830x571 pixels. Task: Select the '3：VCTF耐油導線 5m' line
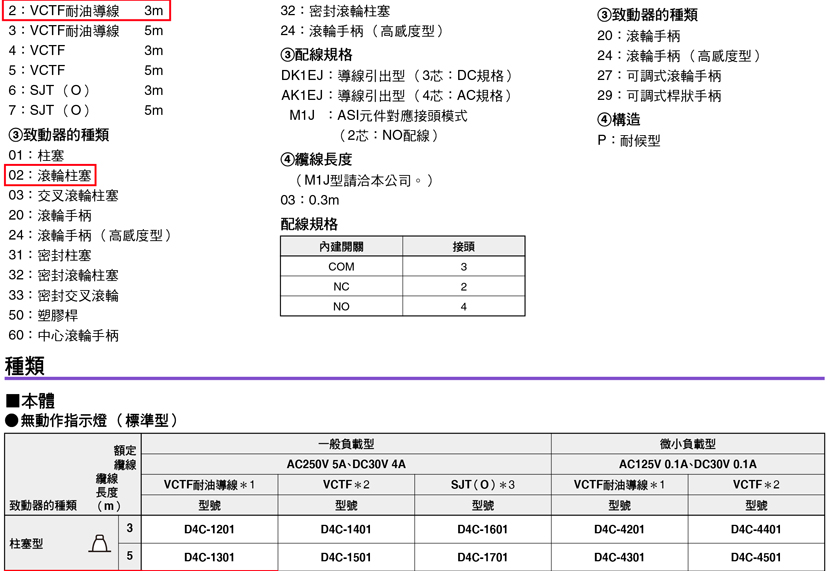click(x=86, y=31)
